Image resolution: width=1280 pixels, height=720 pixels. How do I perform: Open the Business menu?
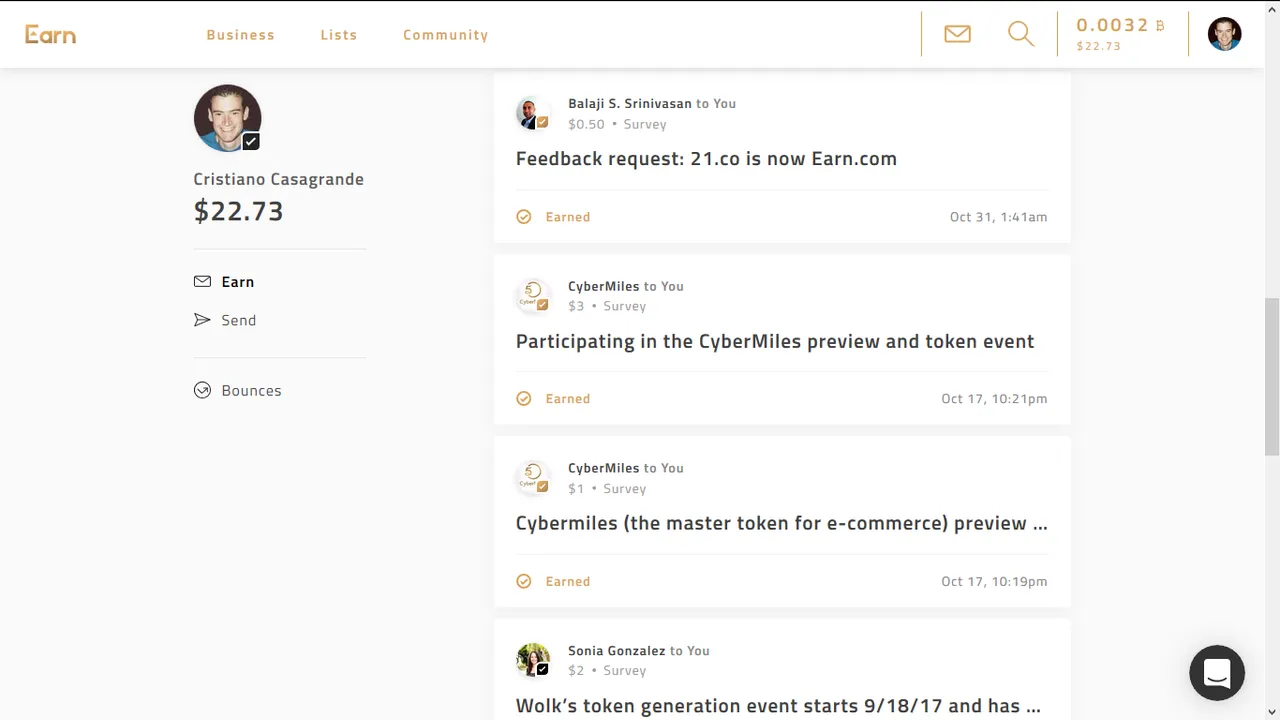pyautogui.click(x=240, y=35)
